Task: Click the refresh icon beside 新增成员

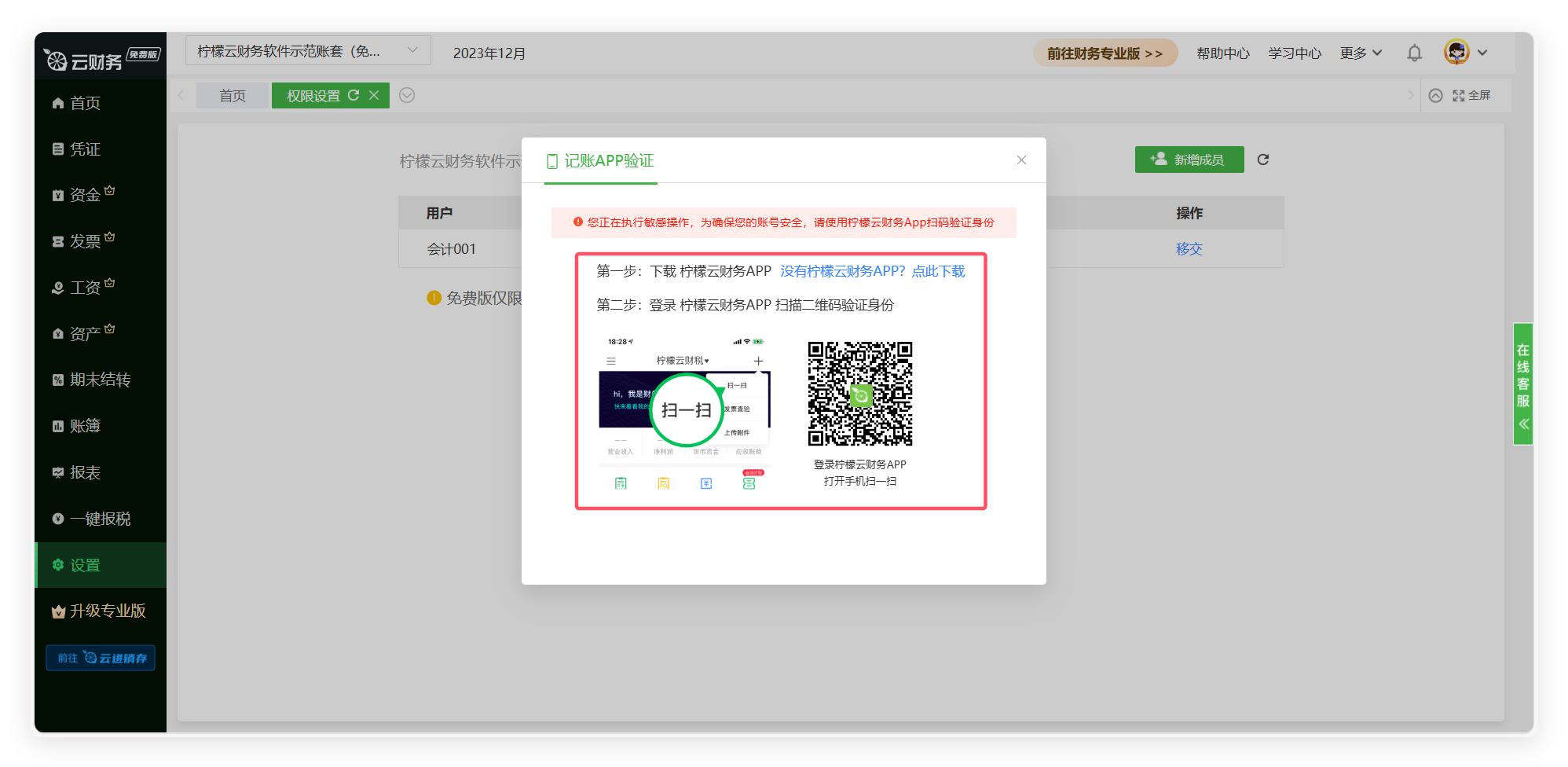Action: click(1263, 160)
